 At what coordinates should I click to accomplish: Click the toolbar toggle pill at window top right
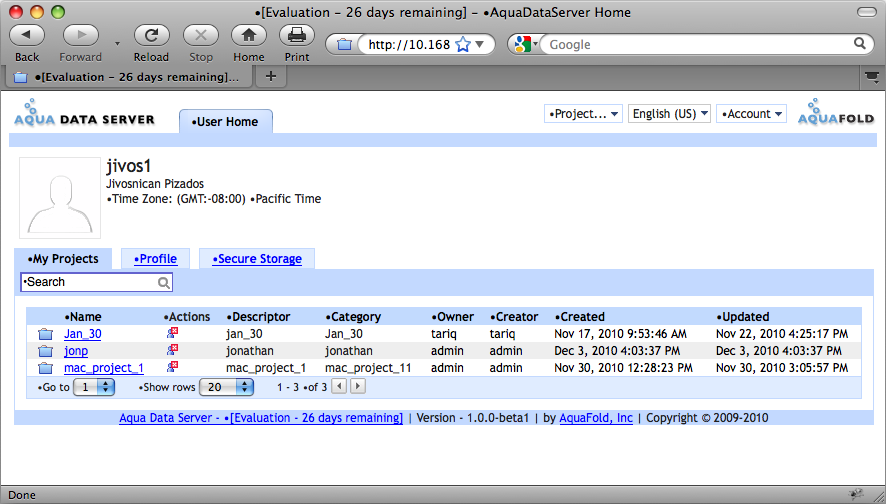(866, 12)
